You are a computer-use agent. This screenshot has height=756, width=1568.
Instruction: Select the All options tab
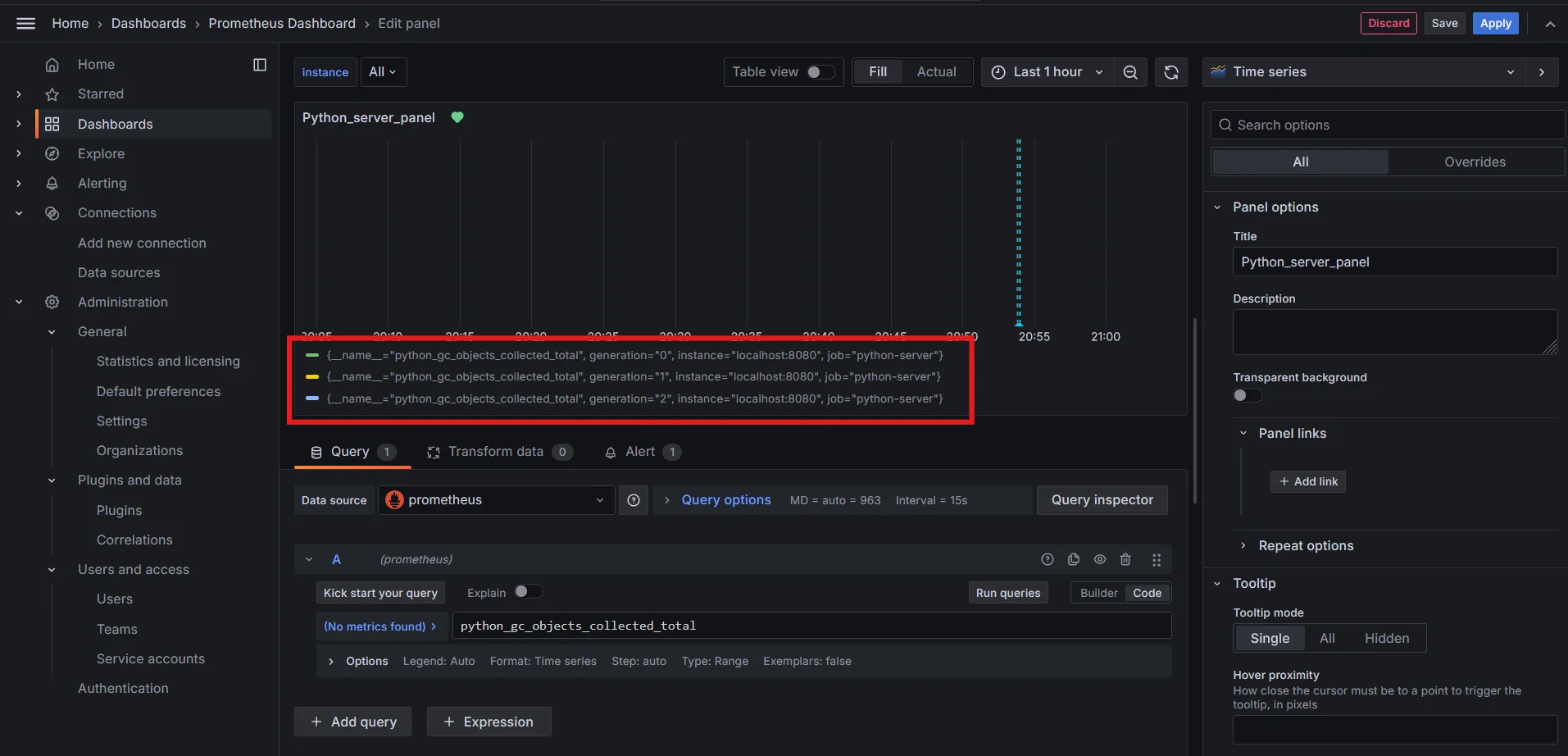pos(1300,162)
